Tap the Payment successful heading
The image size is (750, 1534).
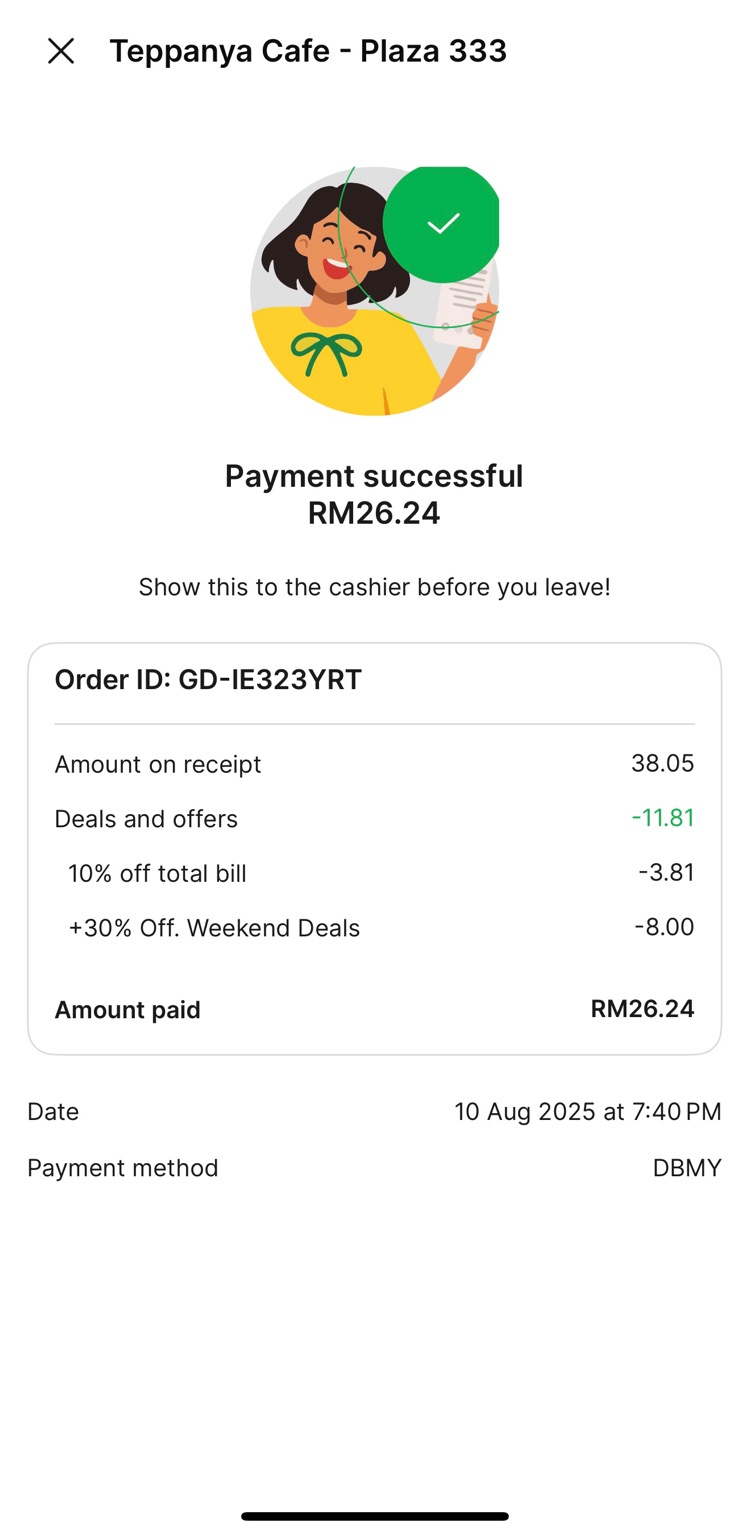coord(374,476)
